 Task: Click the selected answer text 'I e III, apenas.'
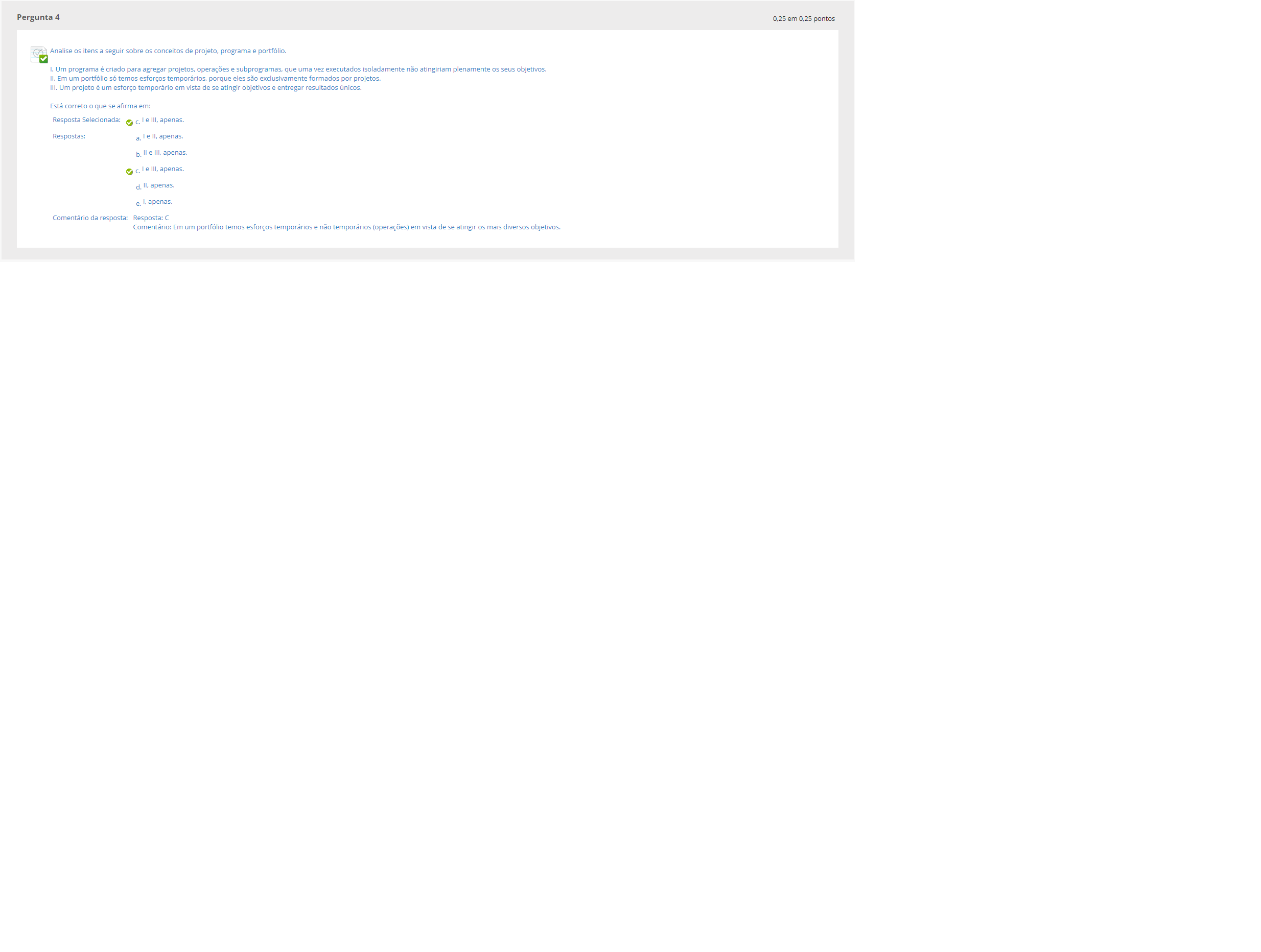pos(162,120)
